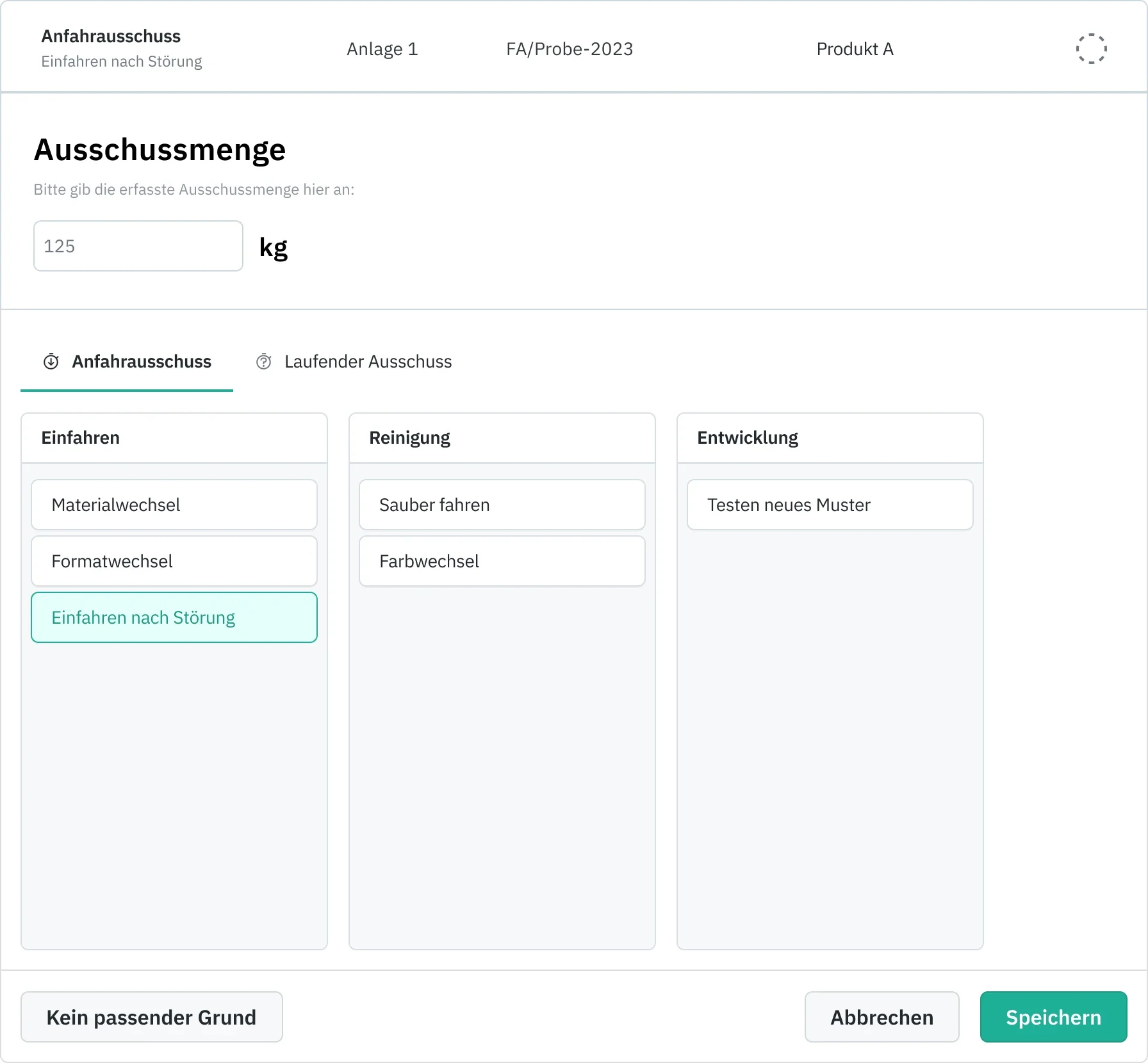Screen dimensions: 1148x1063
Task: Cancel with the Abbrechen button
Action: [x=881, y=1017]
